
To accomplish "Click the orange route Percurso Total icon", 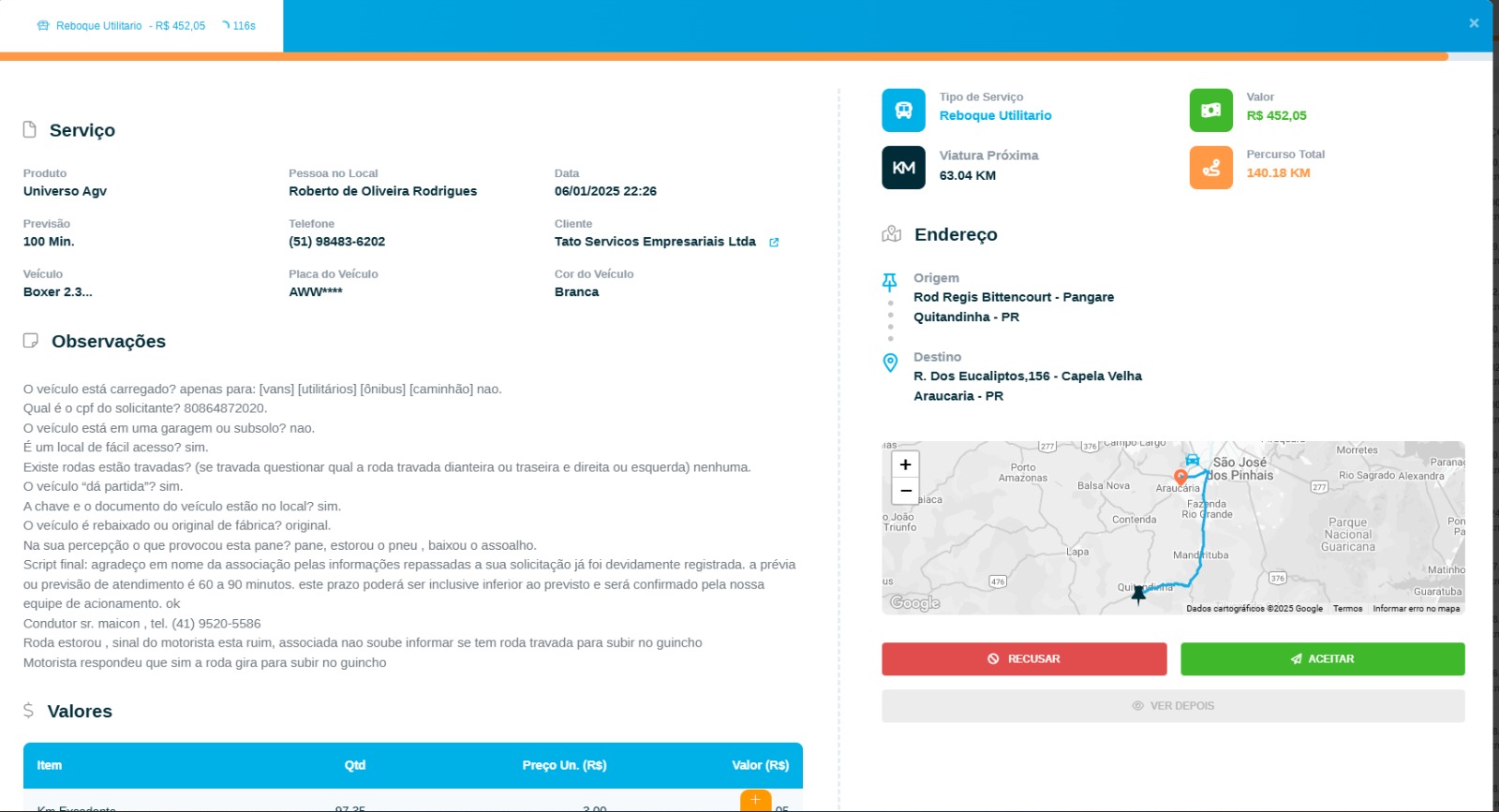I will [1211, 168].
